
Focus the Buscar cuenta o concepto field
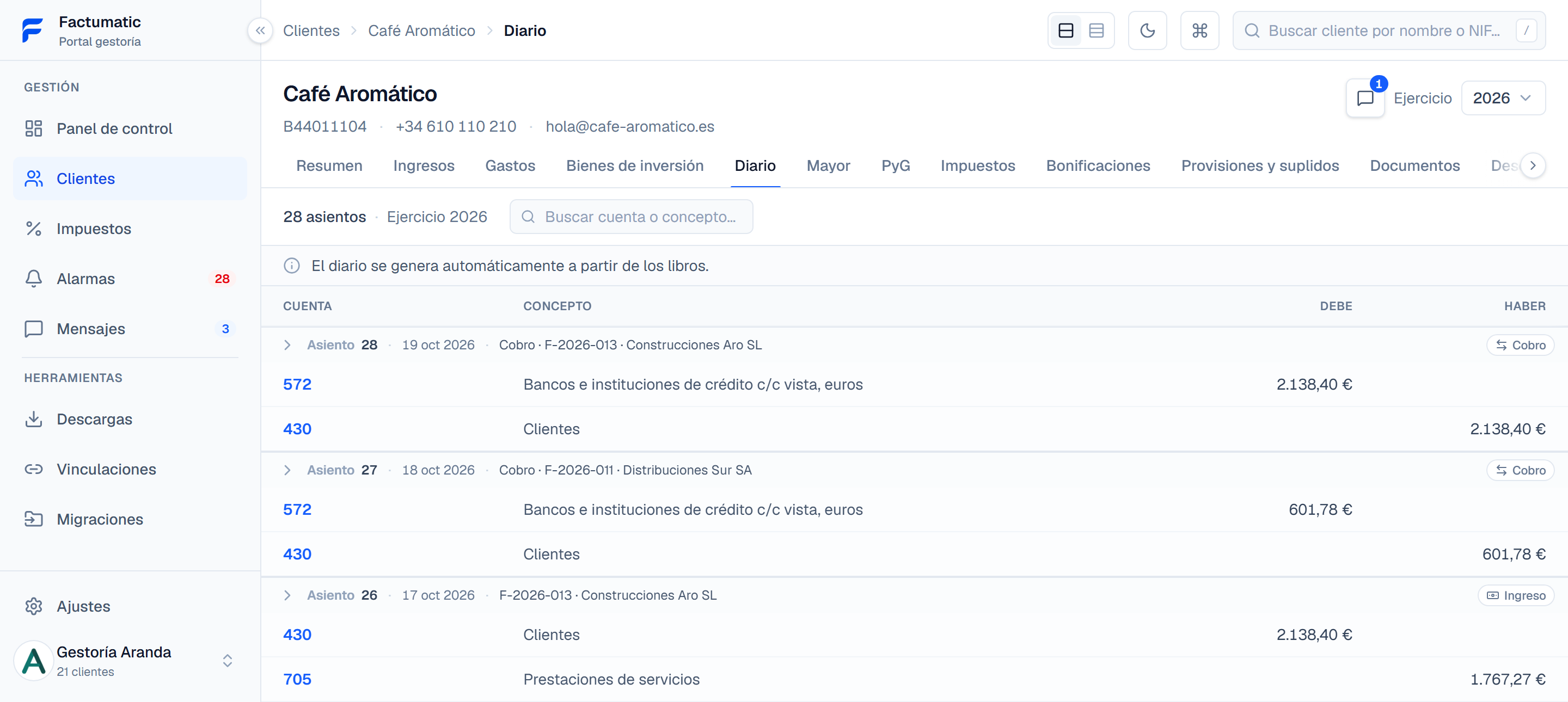tap(630, 217)
